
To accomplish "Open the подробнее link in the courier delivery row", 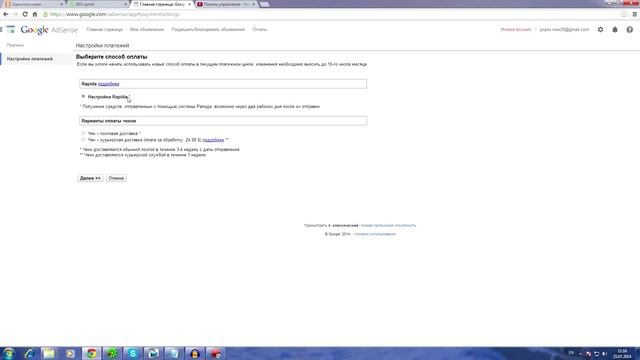I will point(213,140).
